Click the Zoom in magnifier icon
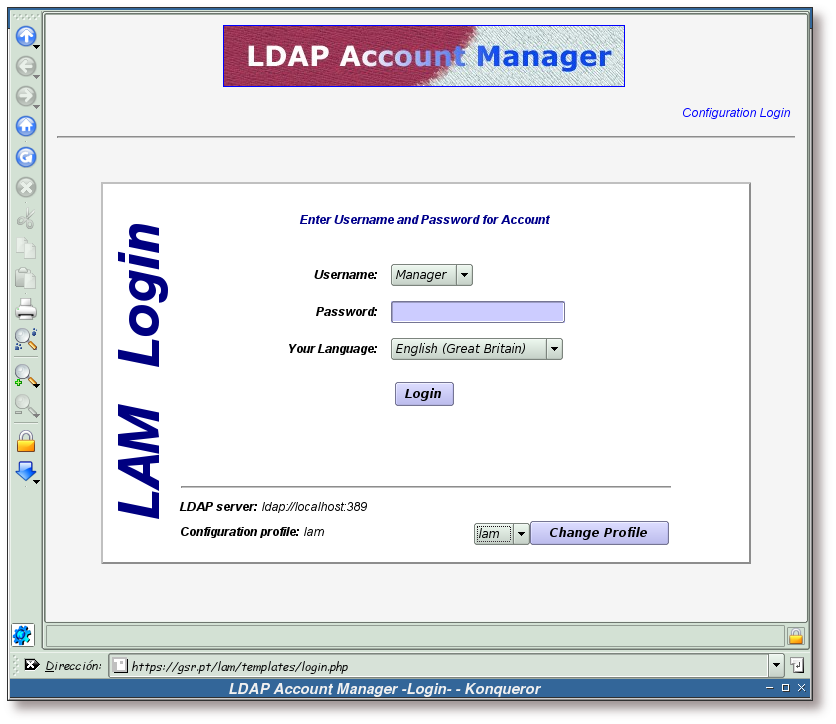This screenshot has width=836, height=724. click(x=26, y=376)
